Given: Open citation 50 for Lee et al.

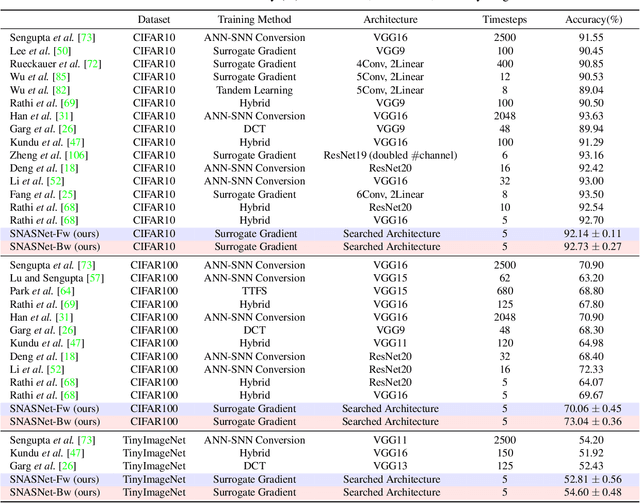Looking at the screenshot, I should click(60, 49).
